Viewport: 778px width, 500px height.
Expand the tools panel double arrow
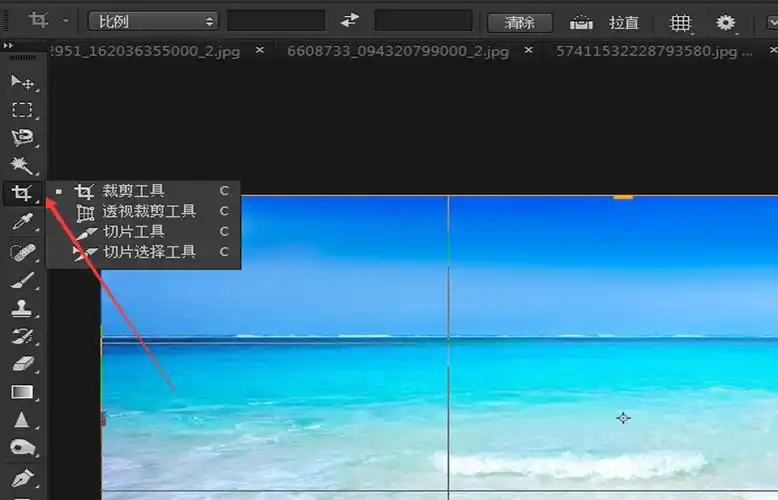pos(8,46)
